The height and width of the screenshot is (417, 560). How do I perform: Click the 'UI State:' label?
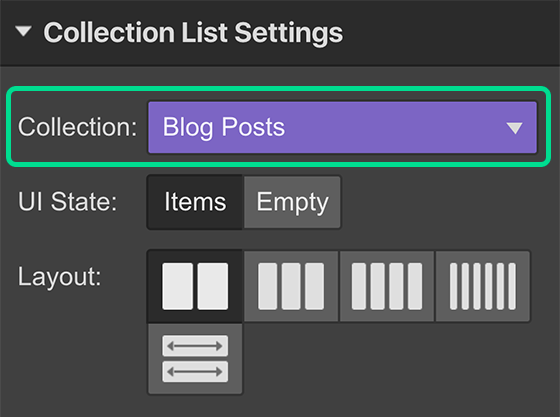pyautogui.click(x=68, y=202)
